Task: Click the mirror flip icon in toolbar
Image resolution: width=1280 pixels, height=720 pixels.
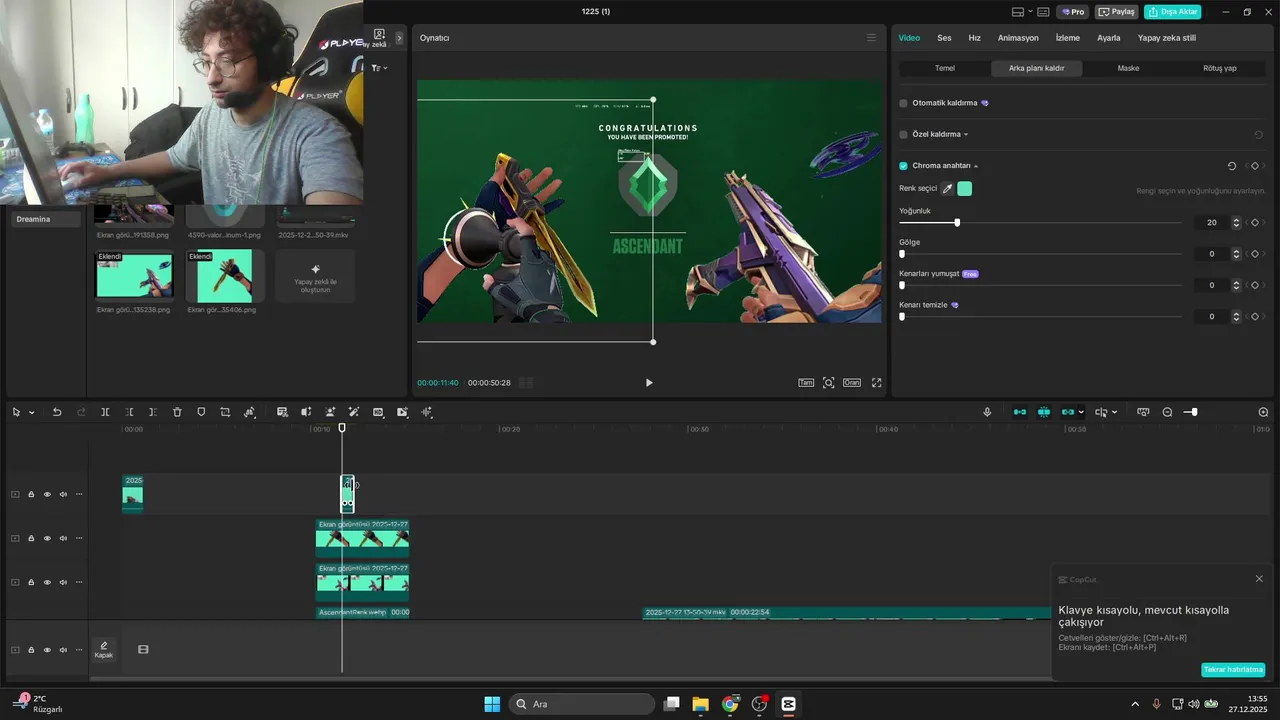Action: coord(306,412)
